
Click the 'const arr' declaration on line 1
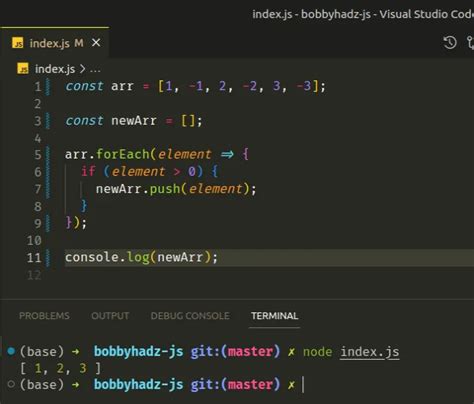(99, 86)
